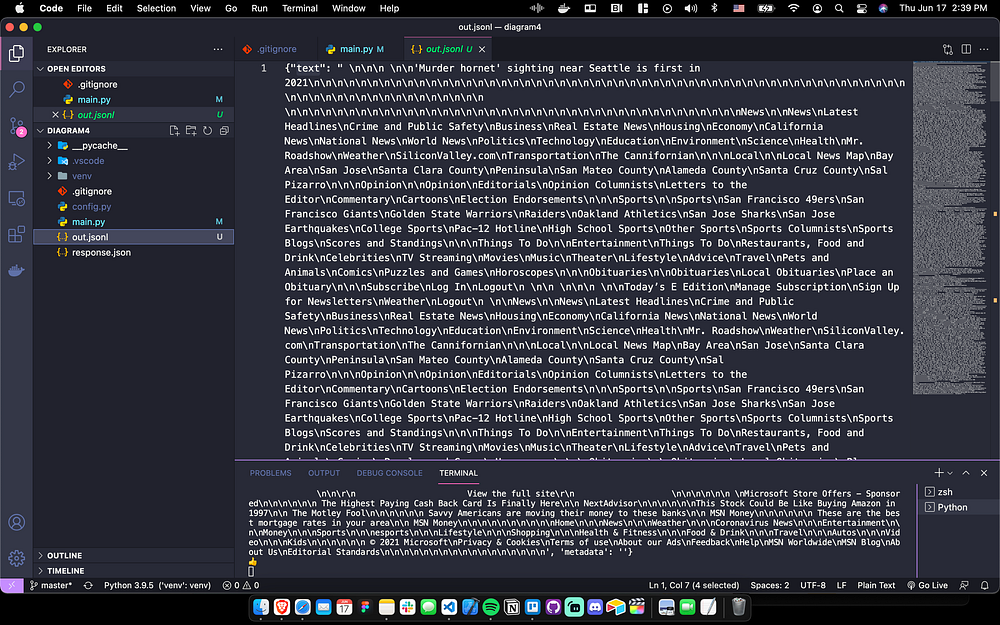Switch to the DEBUG CONSOLE panel tab
Screen dimensions: 1000x625
[x=389, y=473]
